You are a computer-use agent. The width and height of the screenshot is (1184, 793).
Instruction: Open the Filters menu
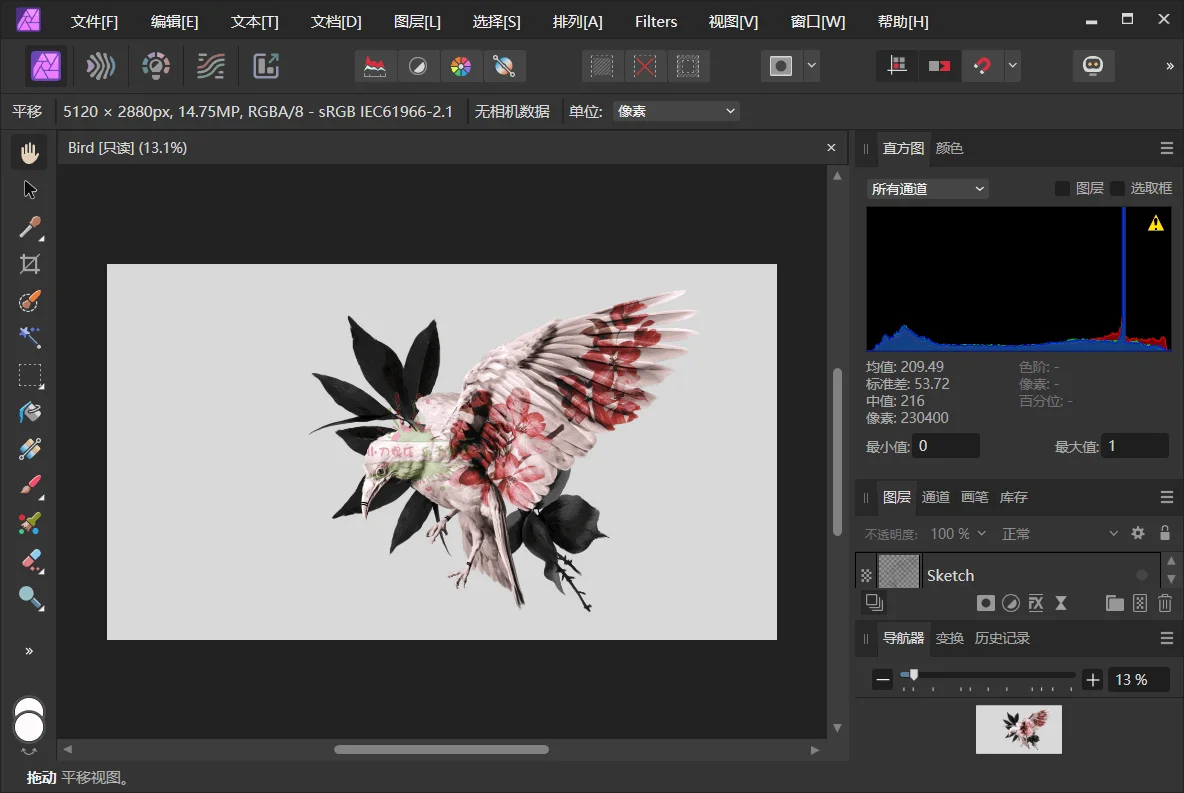tap(655, 21)
